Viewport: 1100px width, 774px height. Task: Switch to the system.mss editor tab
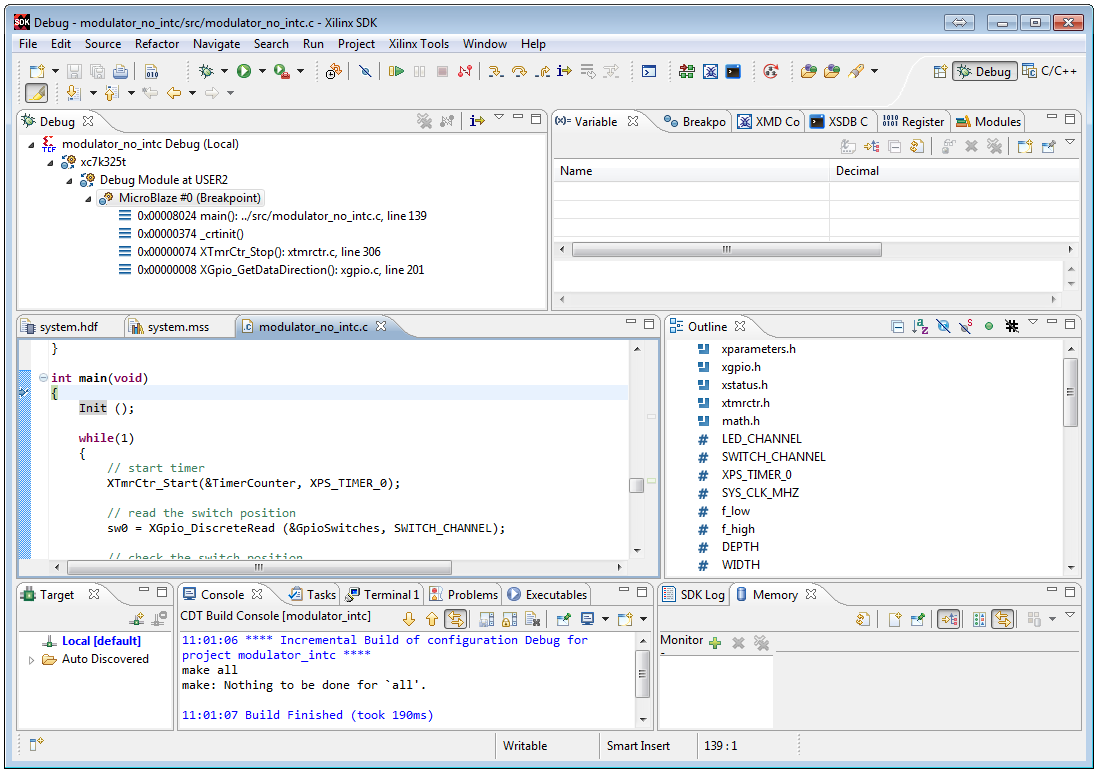click(x=179, y=327)
